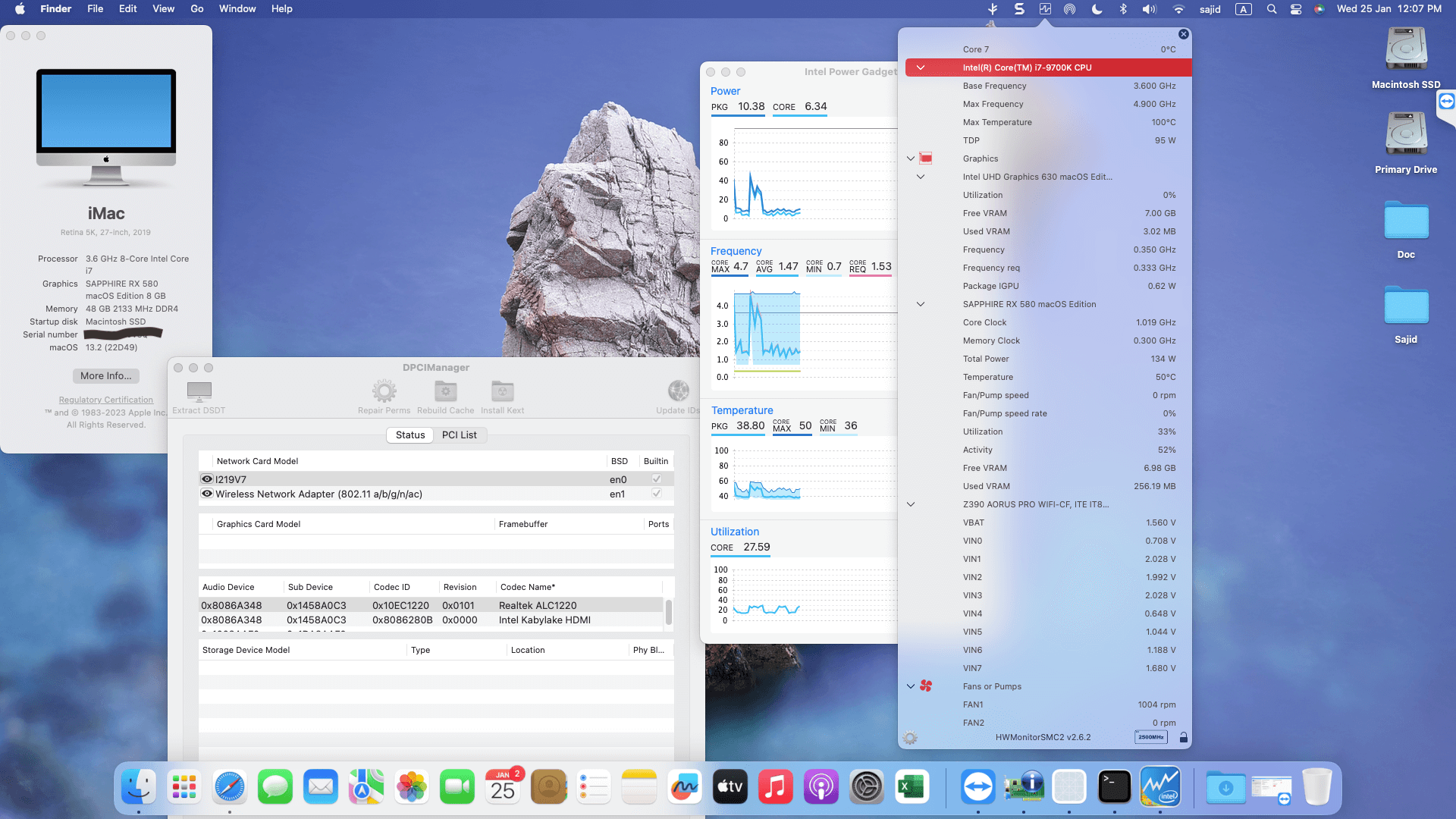
Task: Close the HWMonitor popup with X button
Action: coord(1183,34)
